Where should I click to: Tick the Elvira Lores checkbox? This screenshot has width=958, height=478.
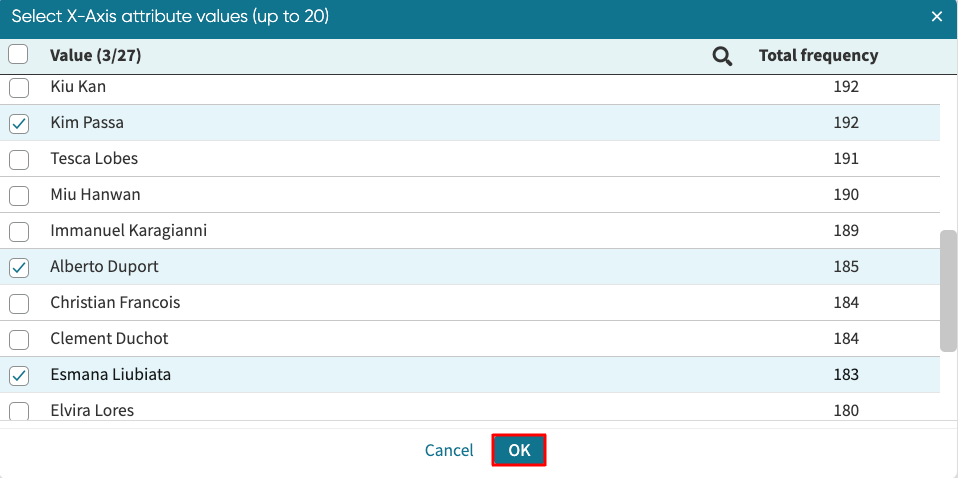click(x=18, y=410)
